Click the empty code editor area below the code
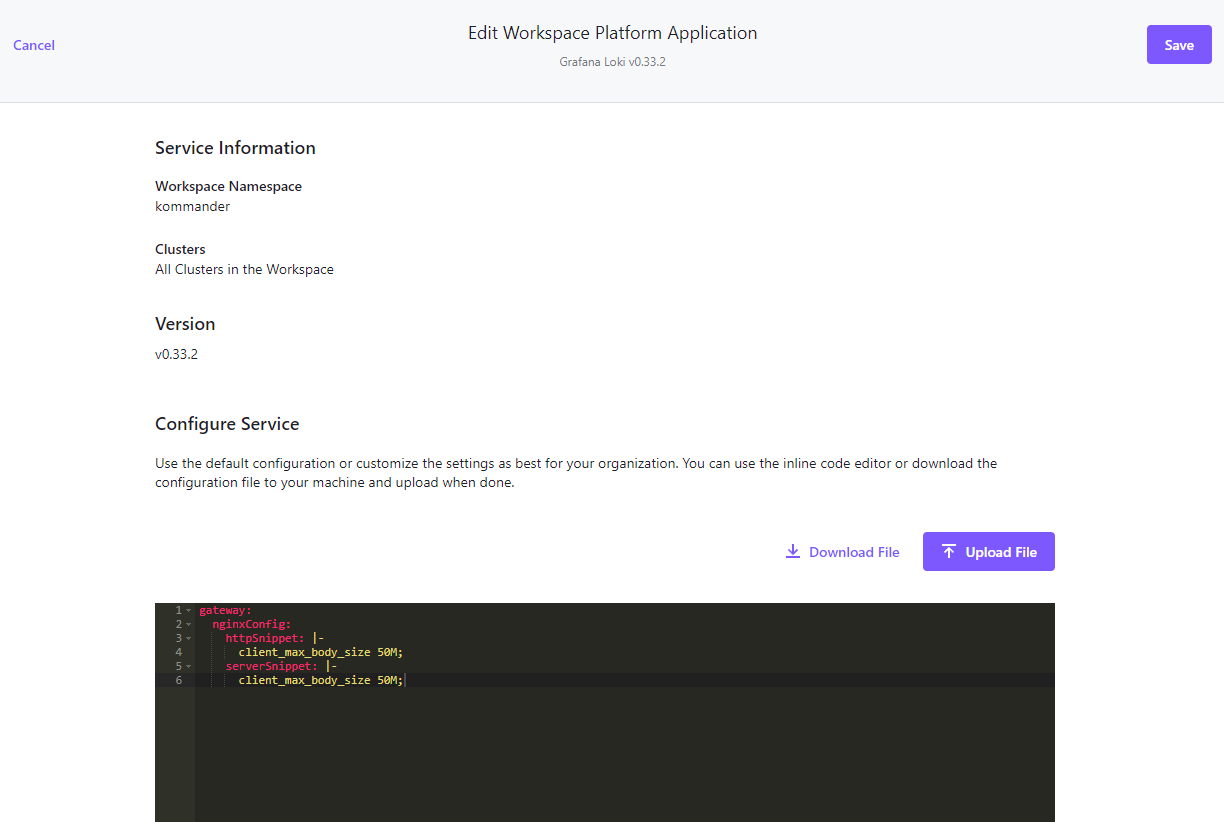Image resolution: width=1224 pixels, height=822 pixels. (x=624, y=755)
